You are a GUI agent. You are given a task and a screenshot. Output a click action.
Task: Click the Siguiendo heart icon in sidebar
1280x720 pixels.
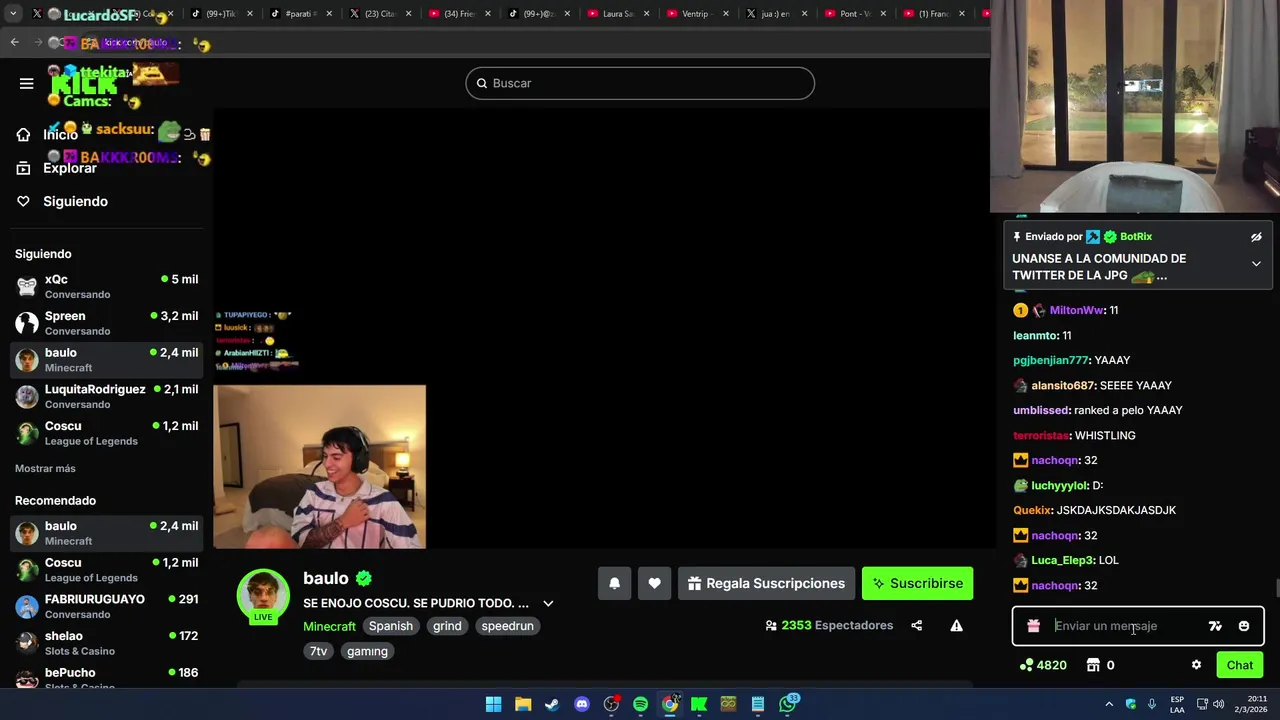tap(23, 201)
